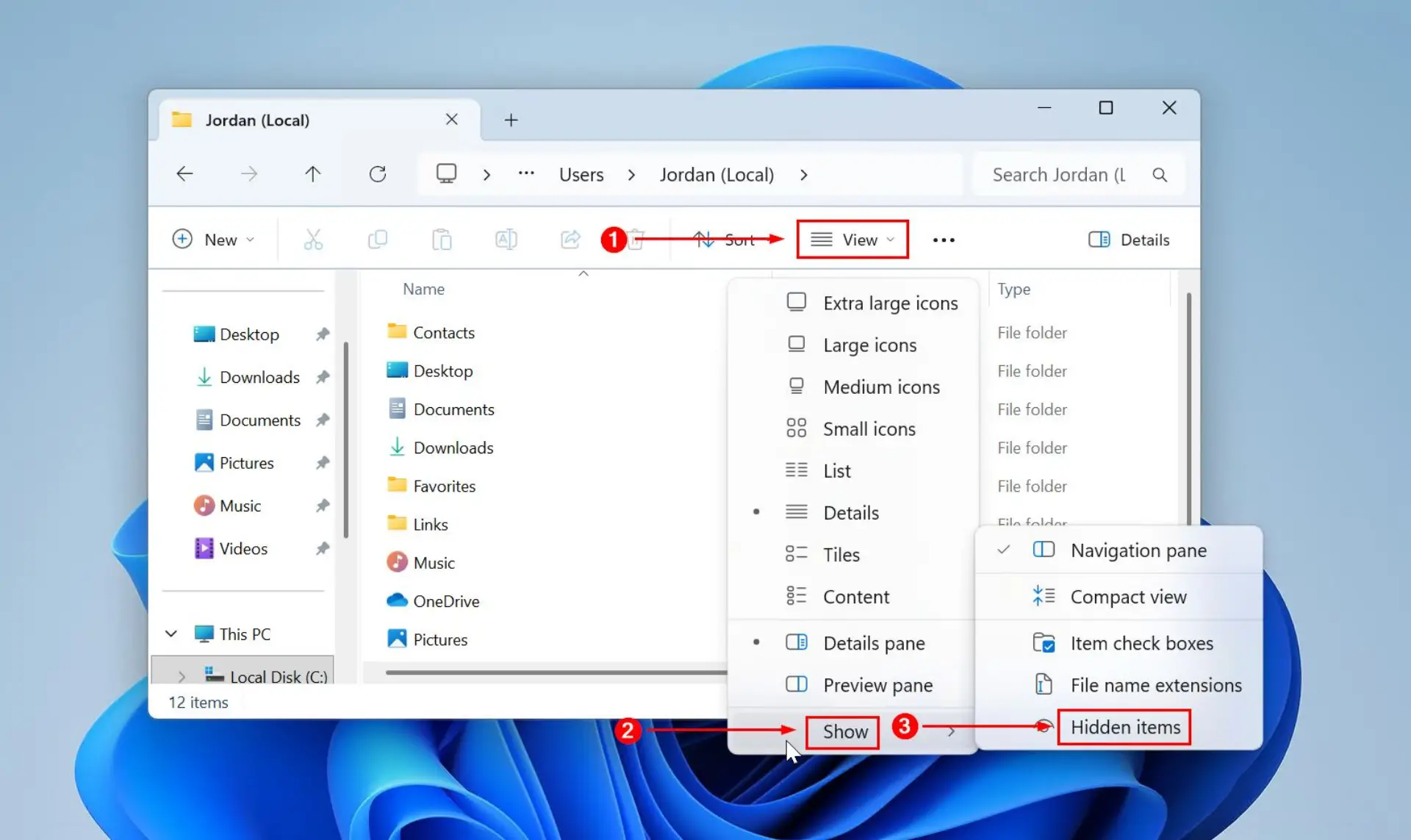Select the Music folder in file list
1411x840 pixels.
[420, 563]
